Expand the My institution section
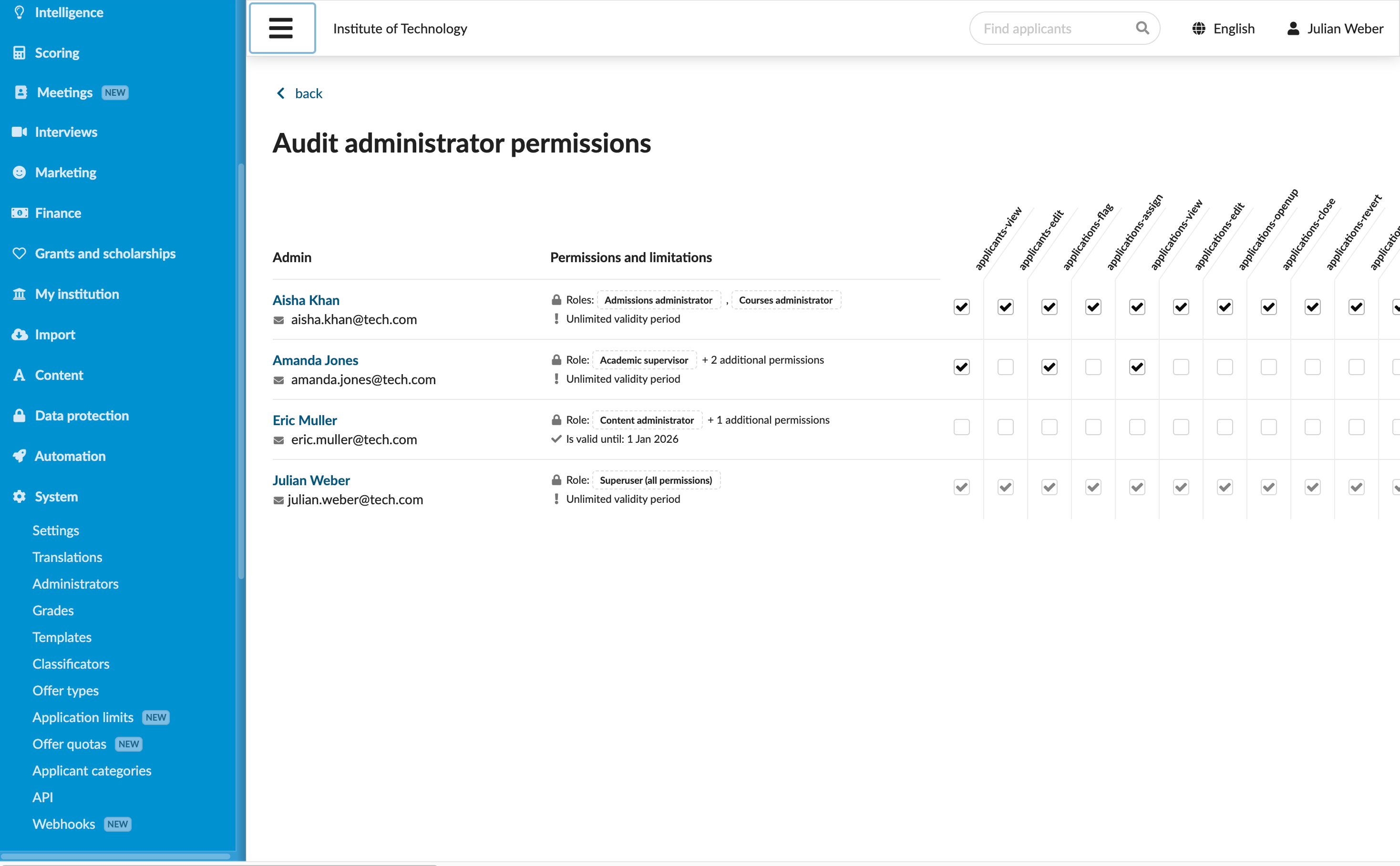 click(77, 294)
